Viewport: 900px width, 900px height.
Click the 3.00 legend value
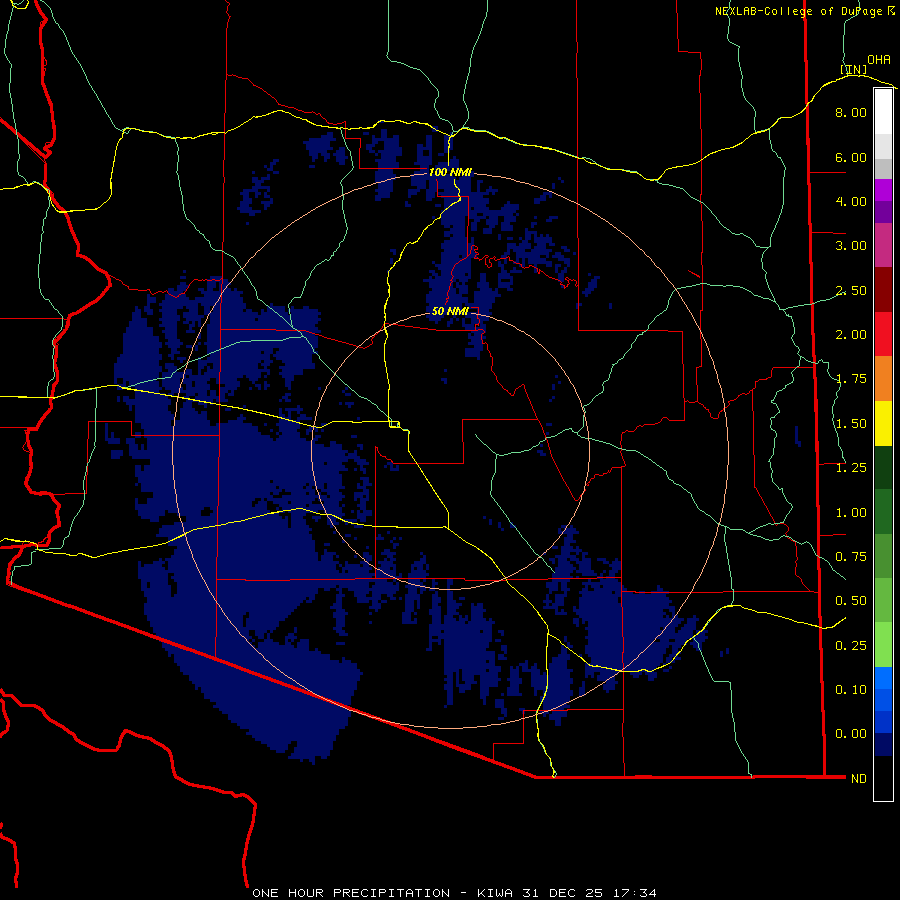(x=851, y=246)
